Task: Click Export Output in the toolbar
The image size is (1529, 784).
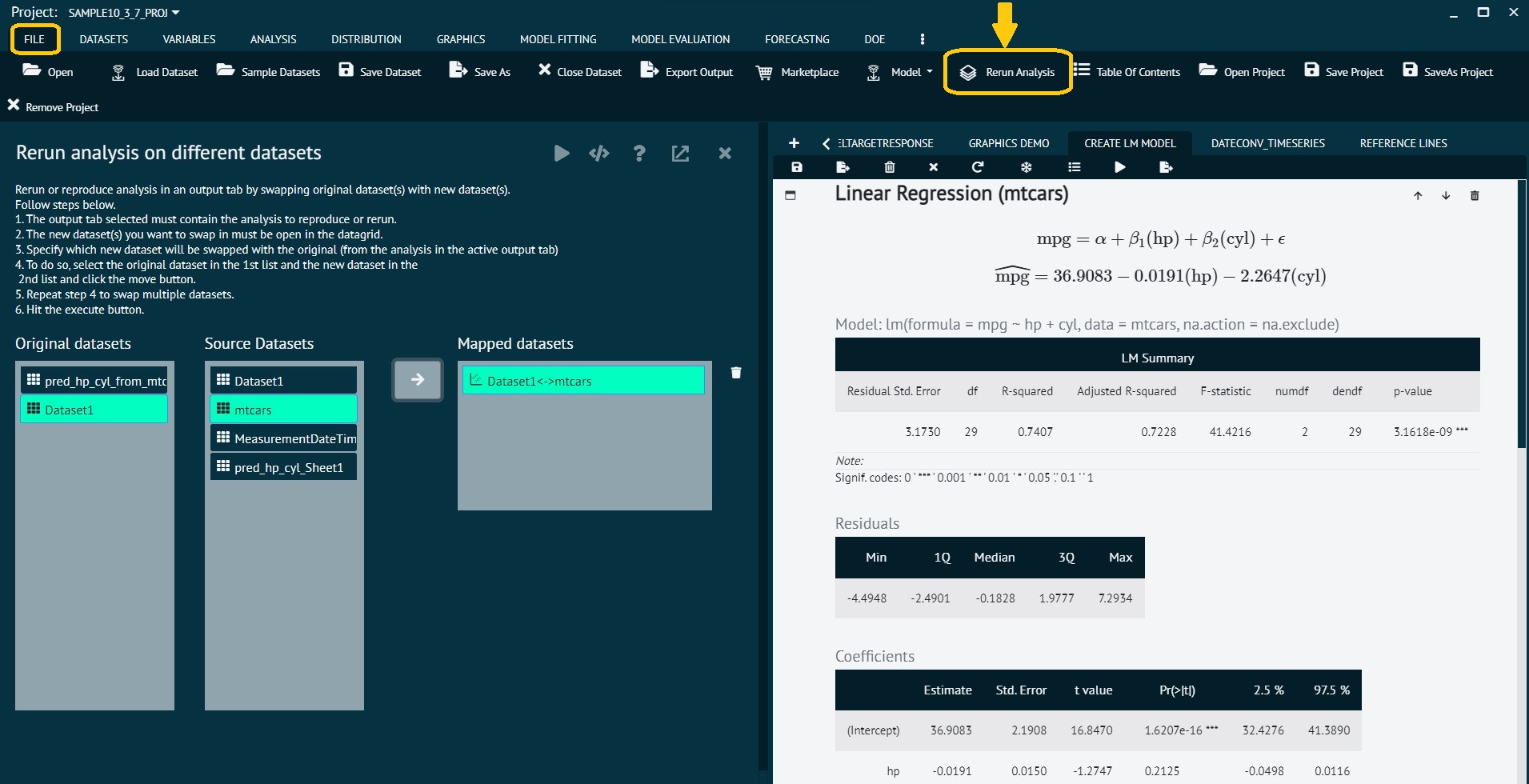Action: (687, 72)
